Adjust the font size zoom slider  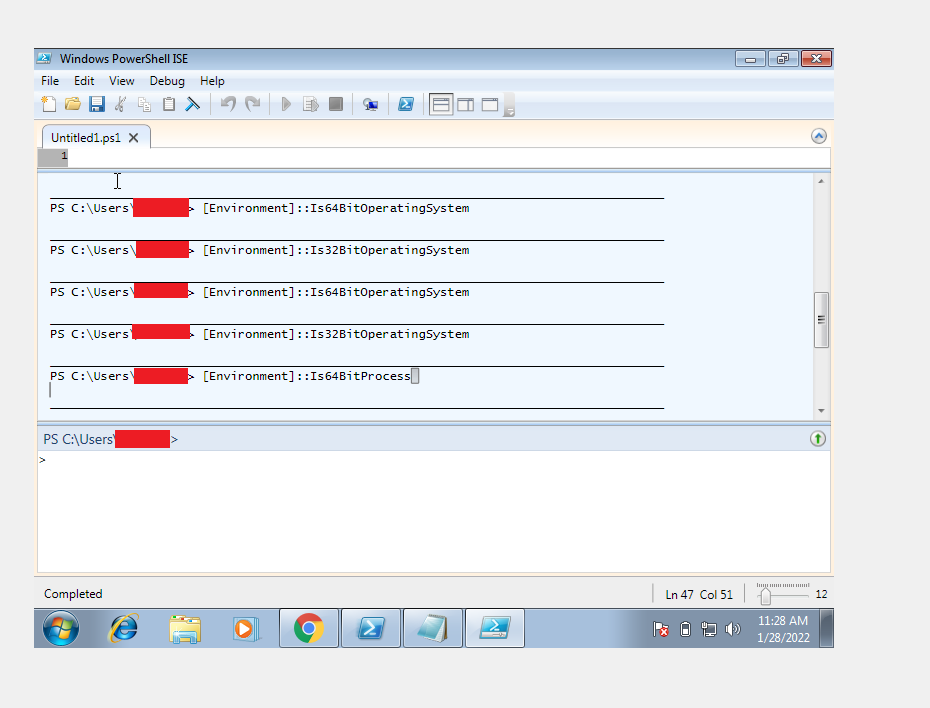click(765, 595)
